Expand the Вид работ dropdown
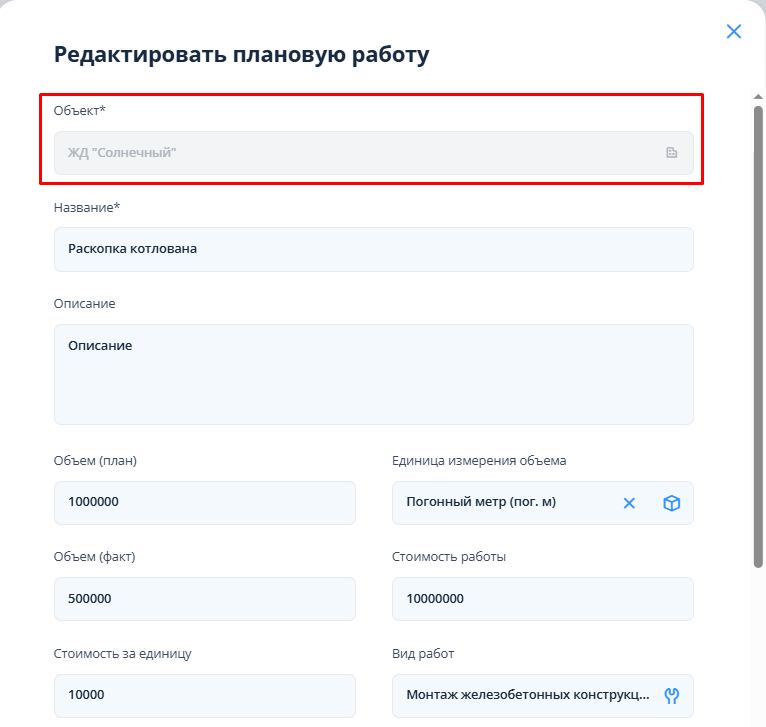Viewport: 766px width, 727px height. pos(530,695)
